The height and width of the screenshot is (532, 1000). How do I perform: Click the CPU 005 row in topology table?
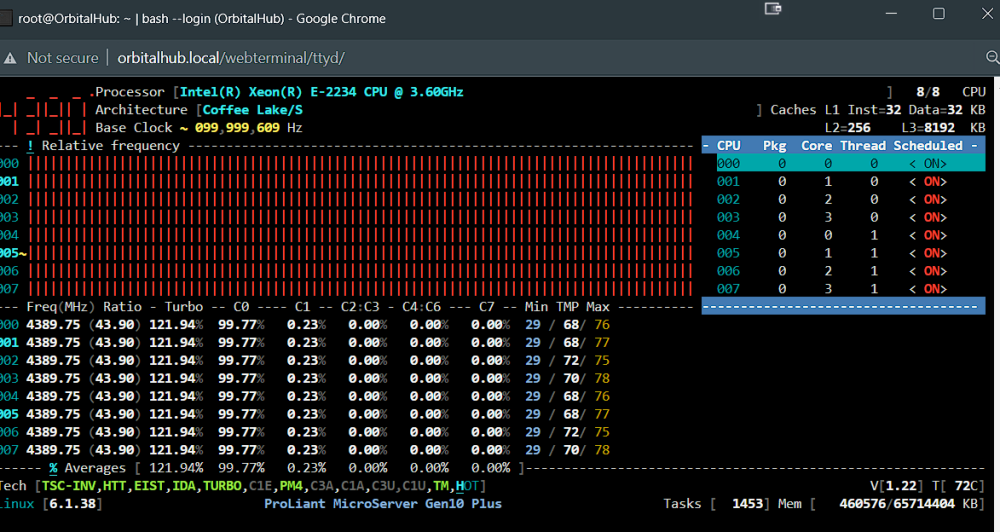(851, 253)
